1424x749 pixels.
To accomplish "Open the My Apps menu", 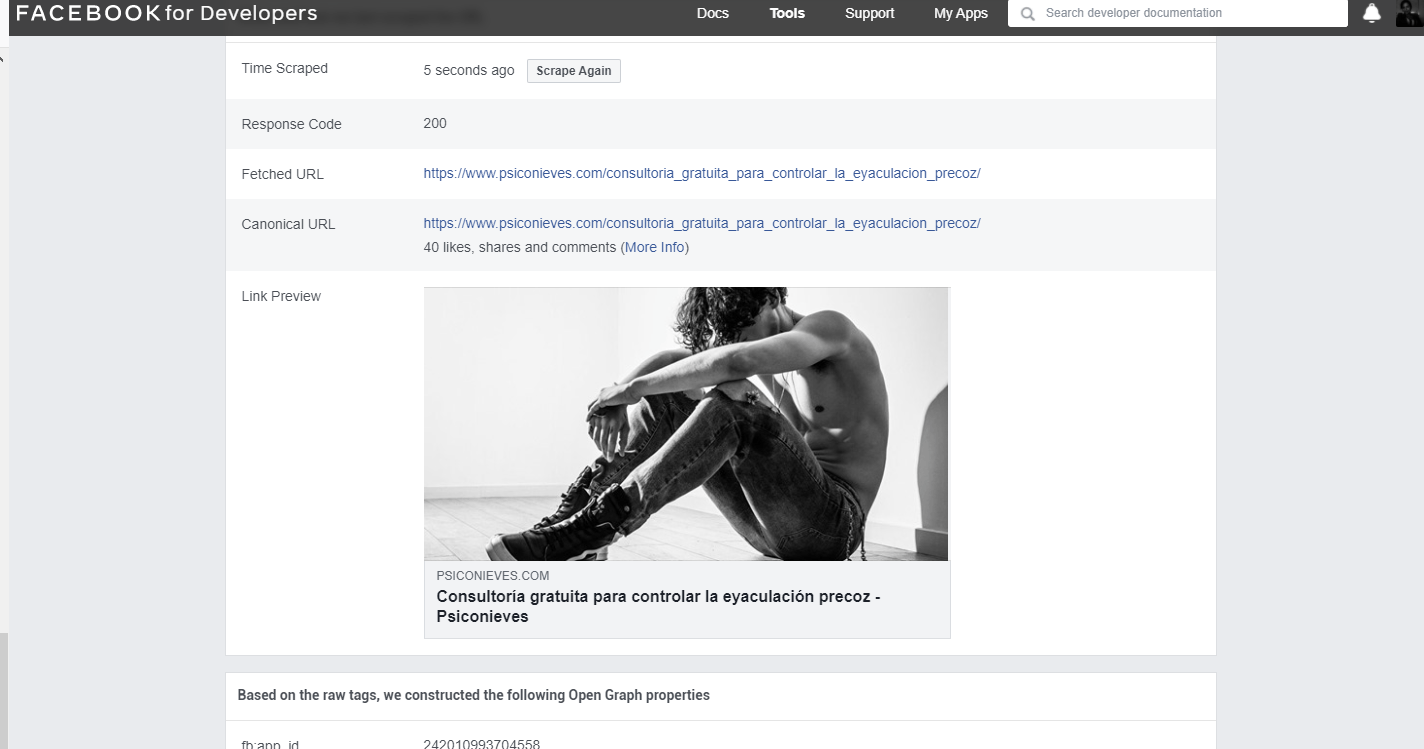I will coord(961,13).
